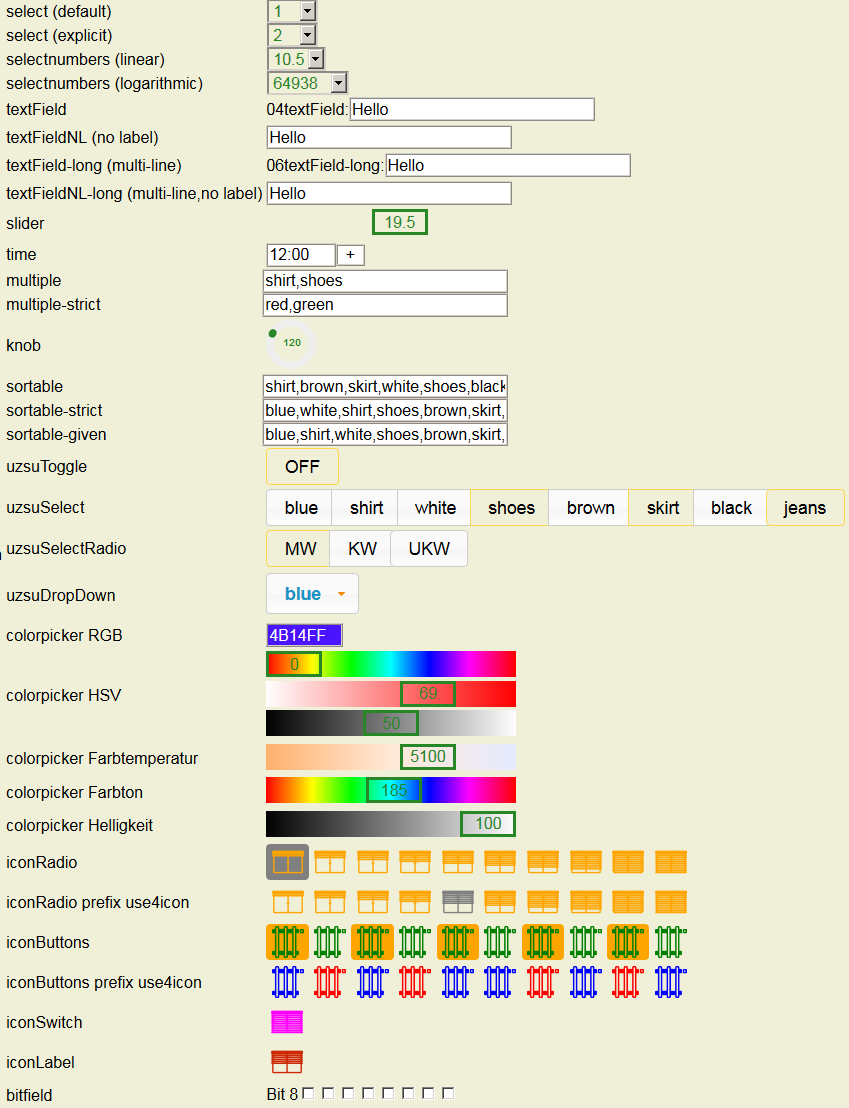Screen dimensions: 849x1108
Task: Expand the logarithmic selectnumbers dropdown showing 64938
Action: (x=308, y=83)
